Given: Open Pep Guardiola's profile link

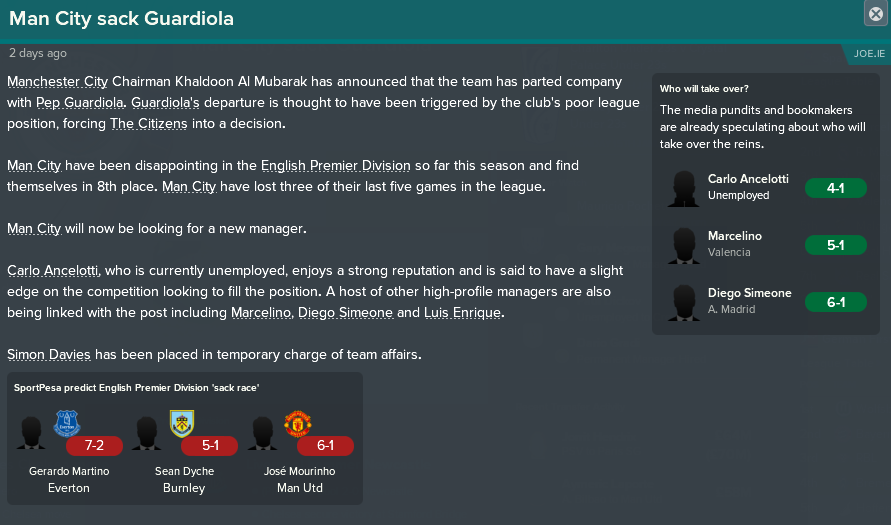Looking at the screenshot, I should point(80,103).
